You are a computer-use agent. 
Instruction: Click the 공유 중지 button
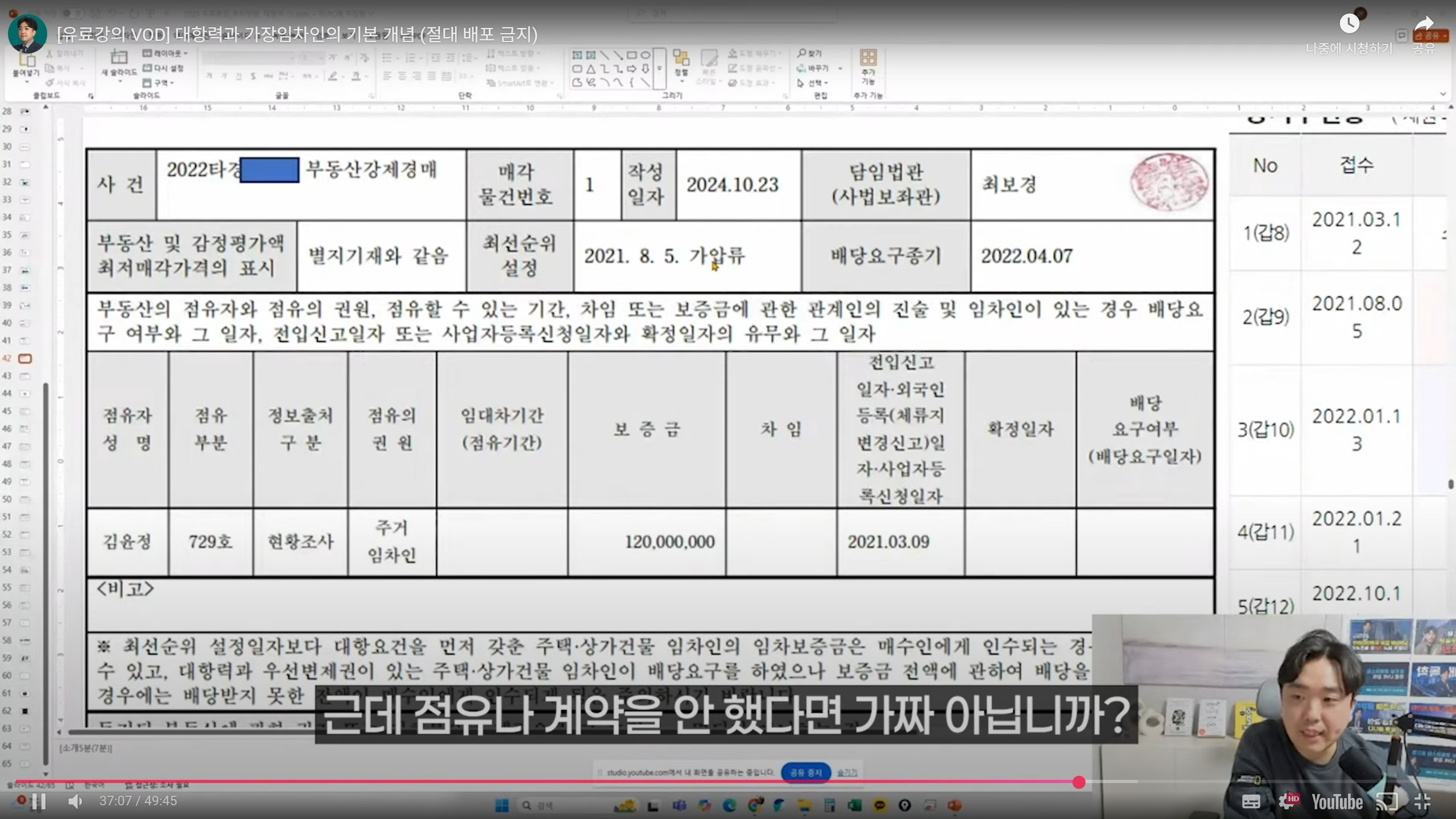pos(806,772)
